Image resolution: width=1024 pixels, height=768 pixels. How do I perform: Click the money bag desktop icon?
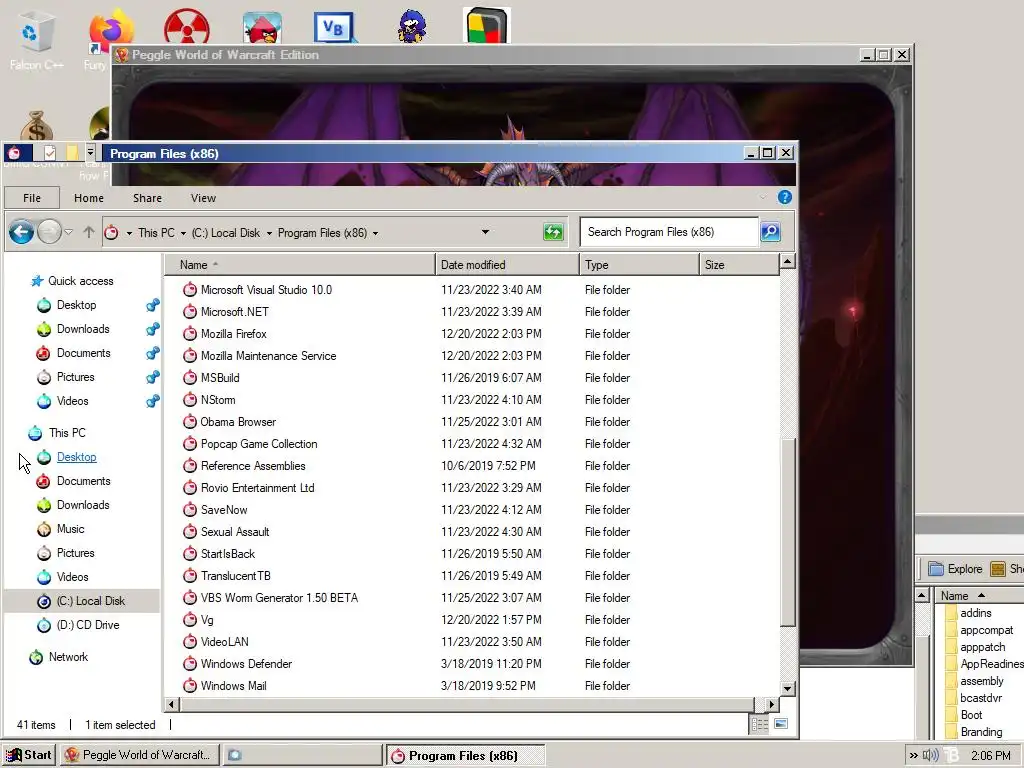point(36,125)
